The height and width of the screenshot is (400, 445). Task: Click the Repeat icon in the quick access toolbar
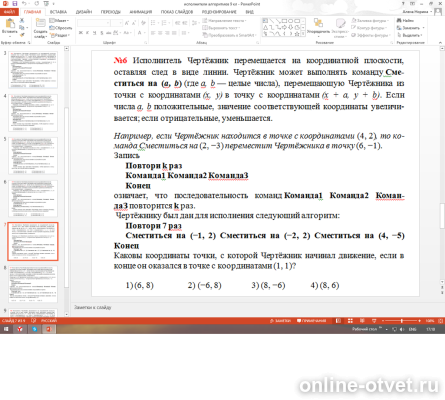[x=36, y=4]
